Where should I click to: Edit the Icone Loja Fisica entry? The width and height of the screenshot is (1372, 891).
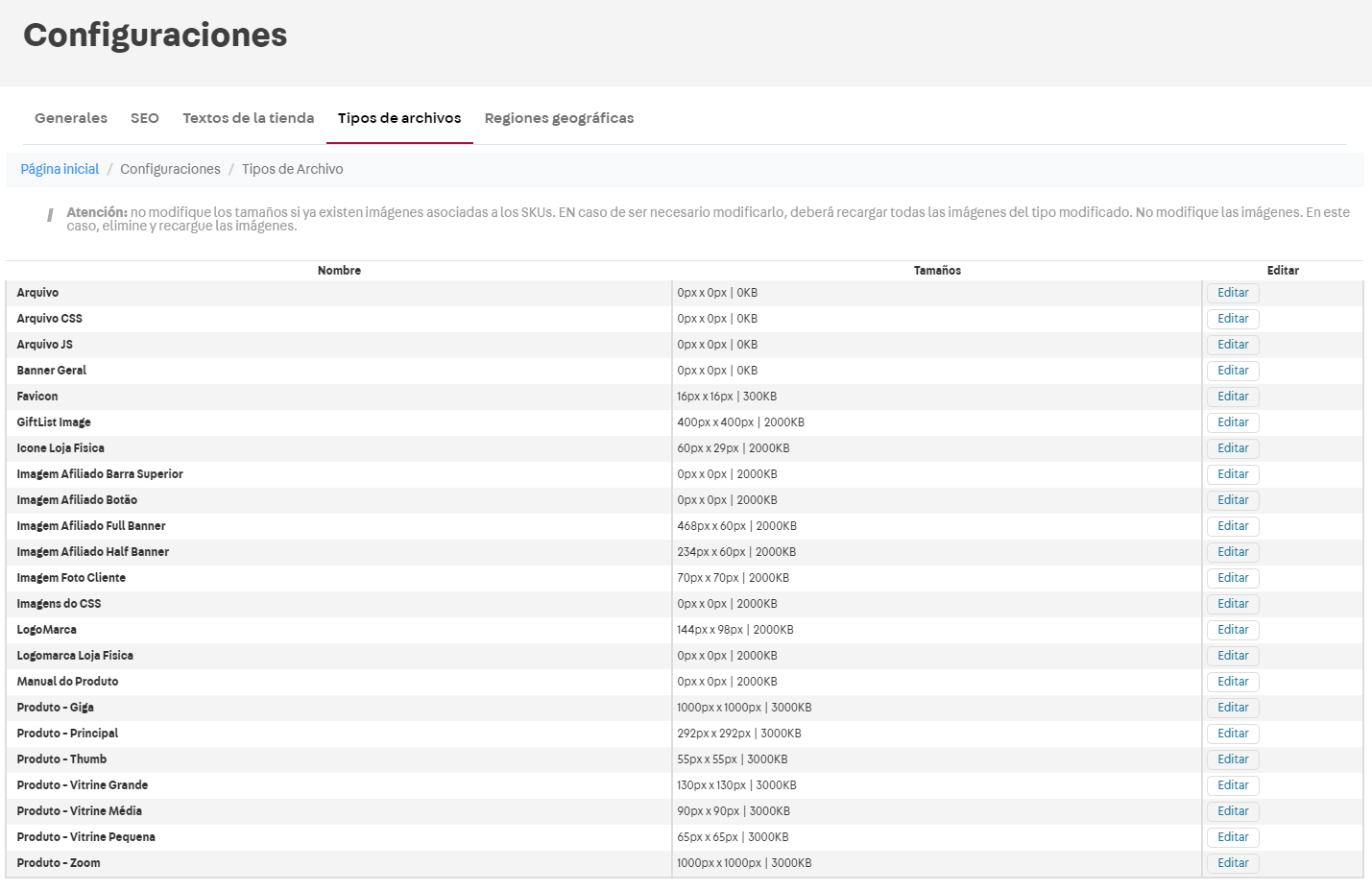coord(1233,448)
